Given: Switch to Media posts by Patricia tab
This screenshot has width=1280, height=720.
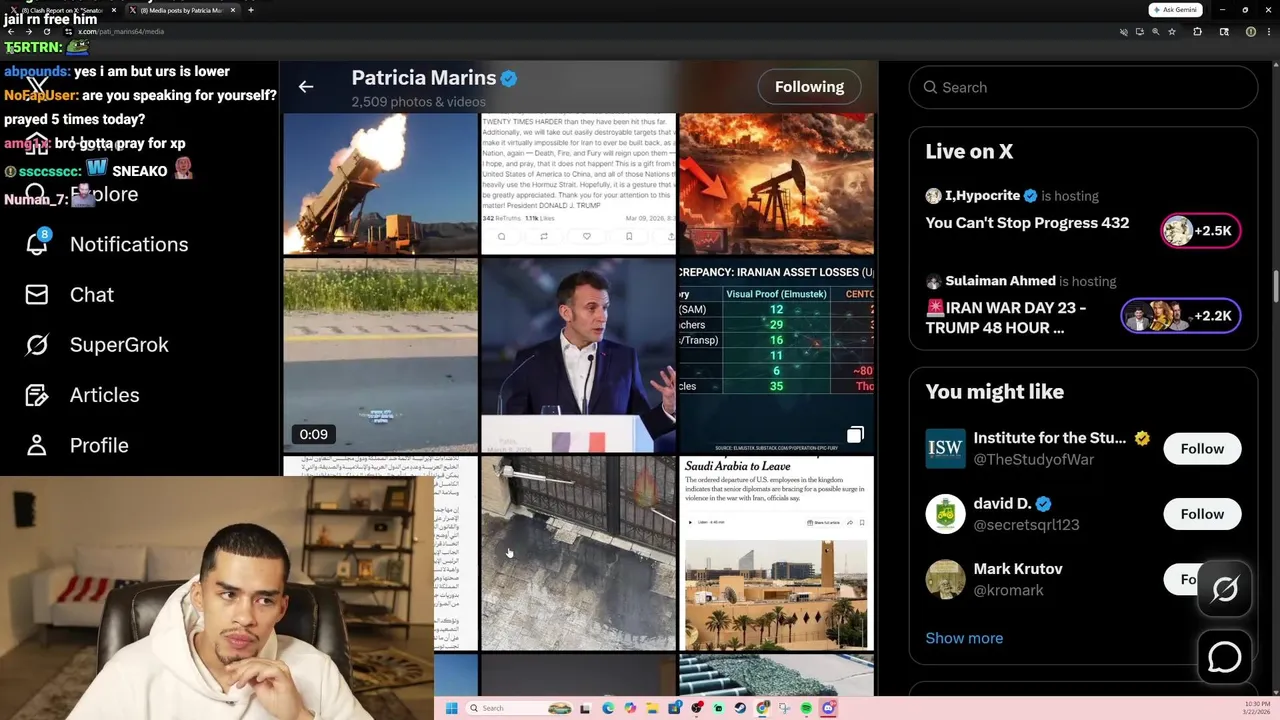Looking at the screenshot, I should click(x=183, y=10).
